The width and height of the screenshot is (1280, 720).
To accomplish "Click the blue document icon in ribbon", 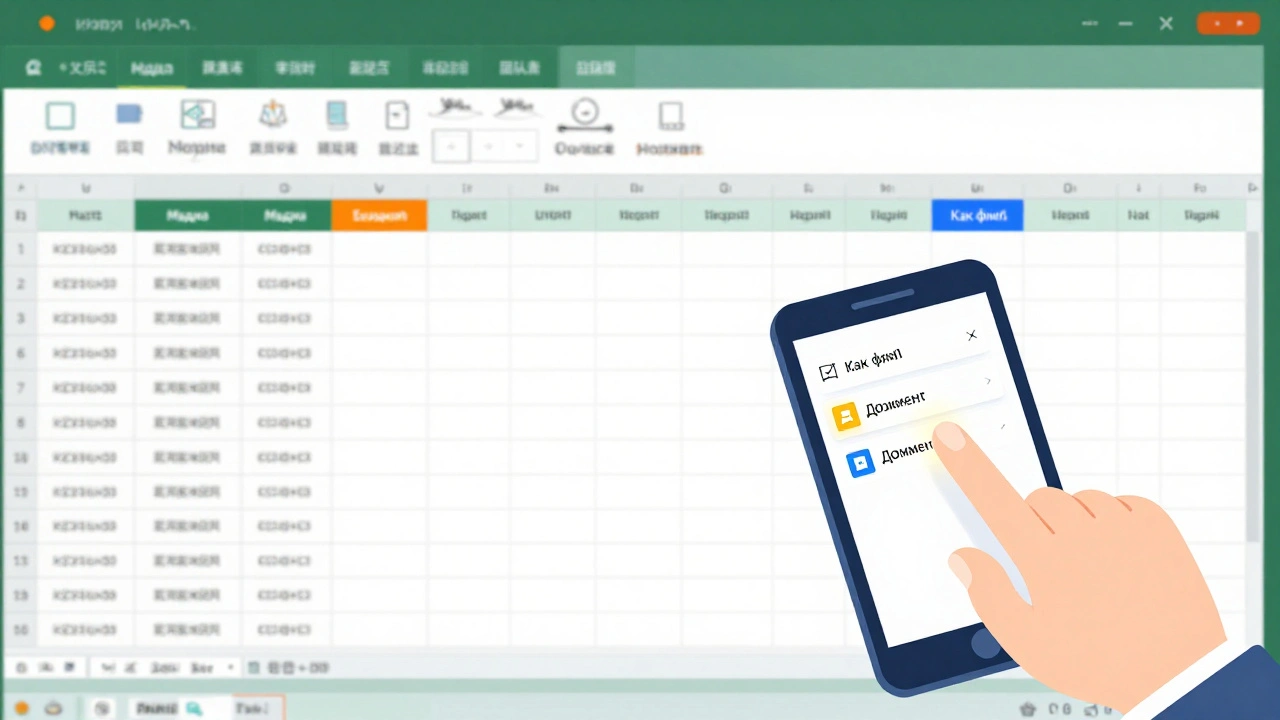I will tap(337, 115).
